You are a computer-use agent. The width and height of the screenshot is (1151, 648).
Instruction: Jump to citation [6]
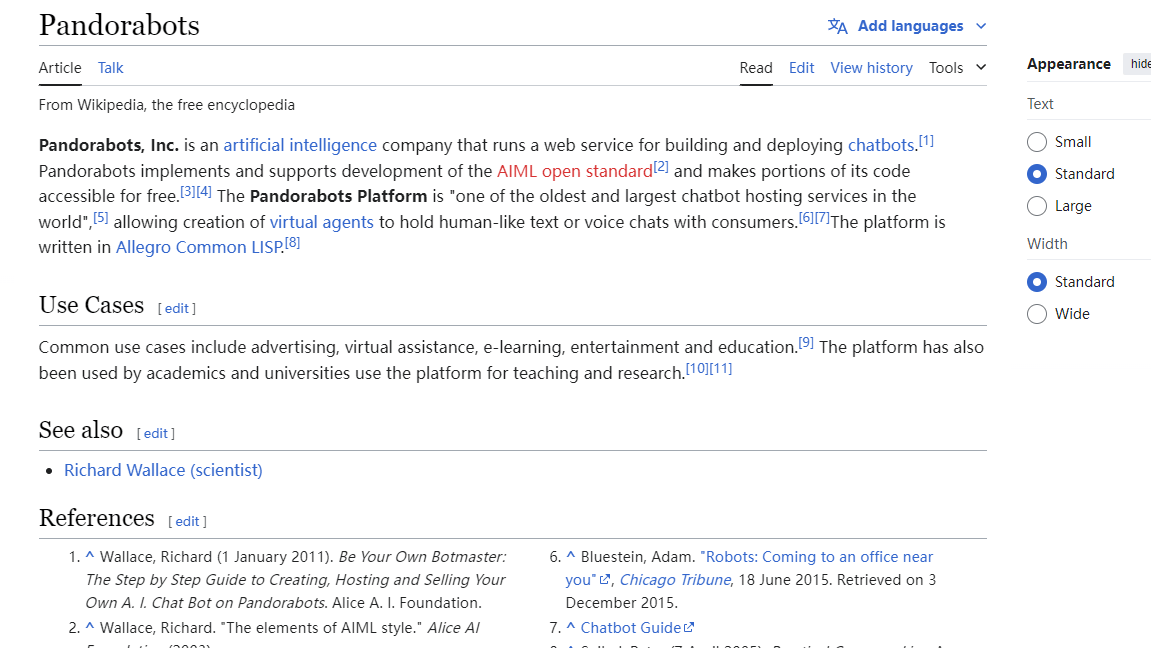pyautogui.click(x=806, y=216)
